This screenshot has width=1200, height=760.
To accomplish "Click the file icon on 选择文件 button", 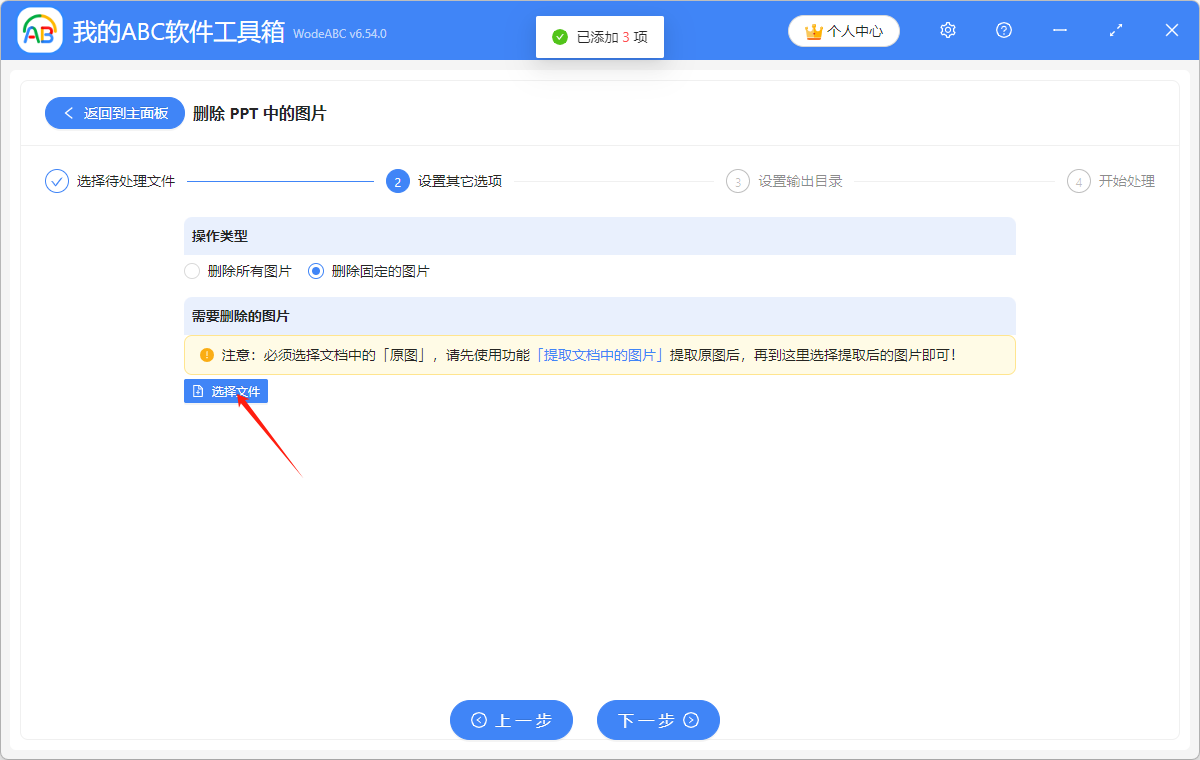I will pyautogui.click(x=196, y=391).
